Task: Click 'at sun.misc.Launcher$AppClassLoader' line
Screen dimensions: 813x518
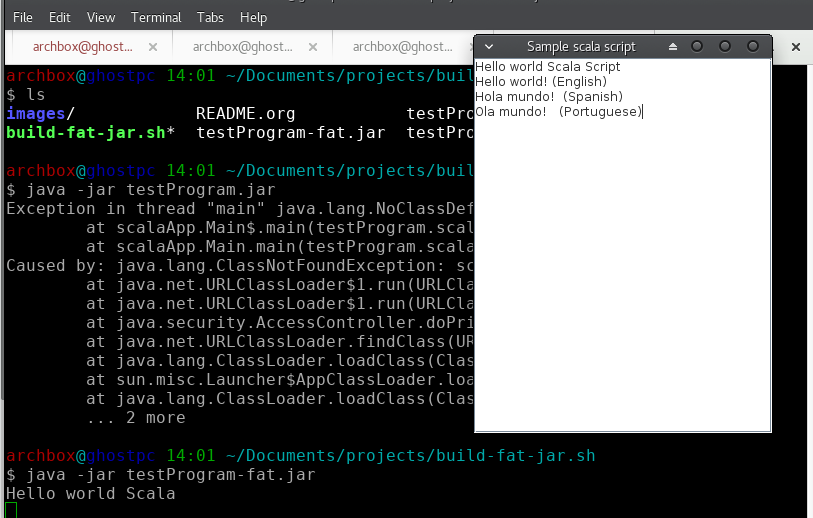Action: point(280,380)
